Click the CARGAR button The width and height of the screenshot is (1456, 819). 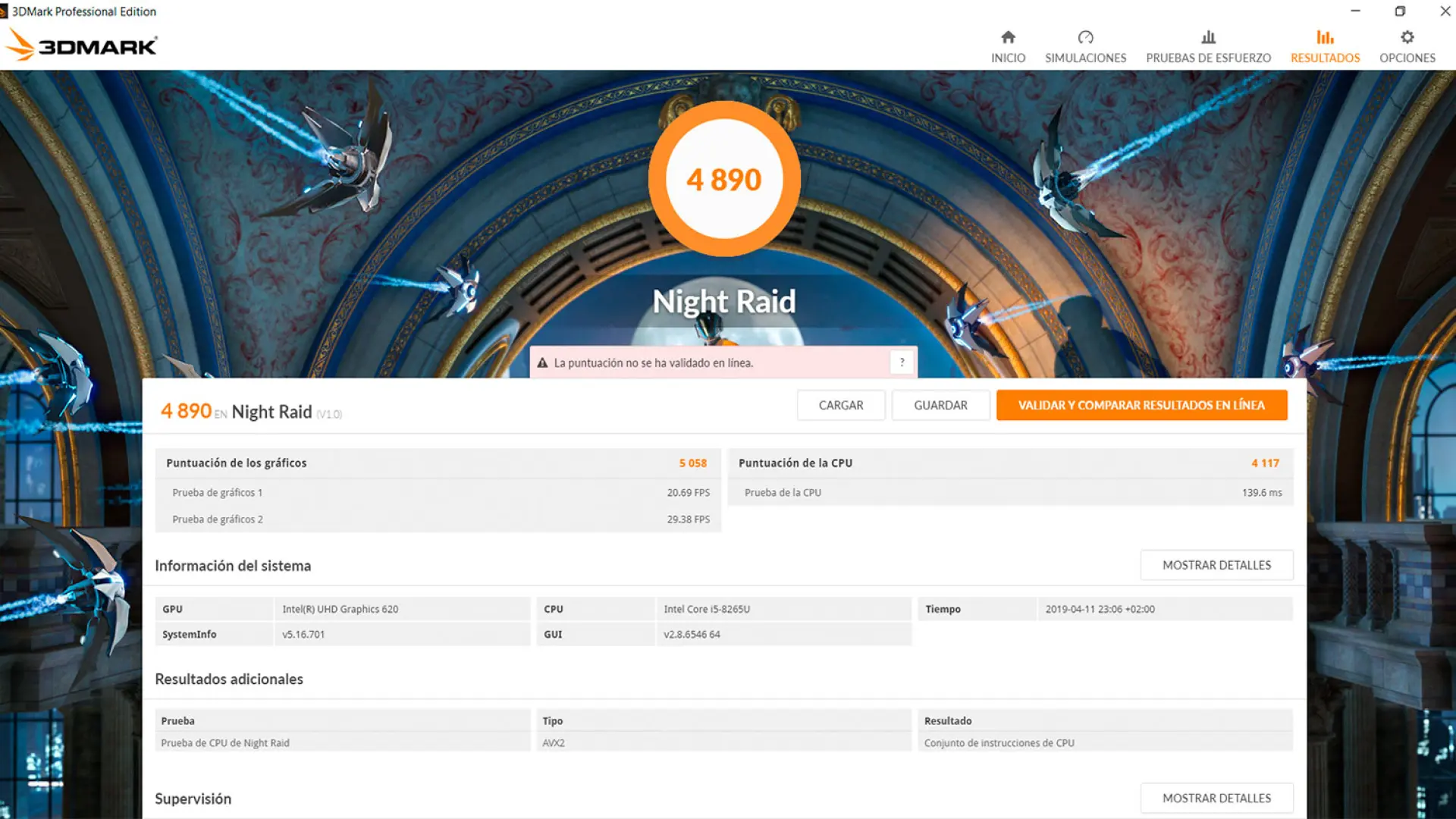[840, 405]
